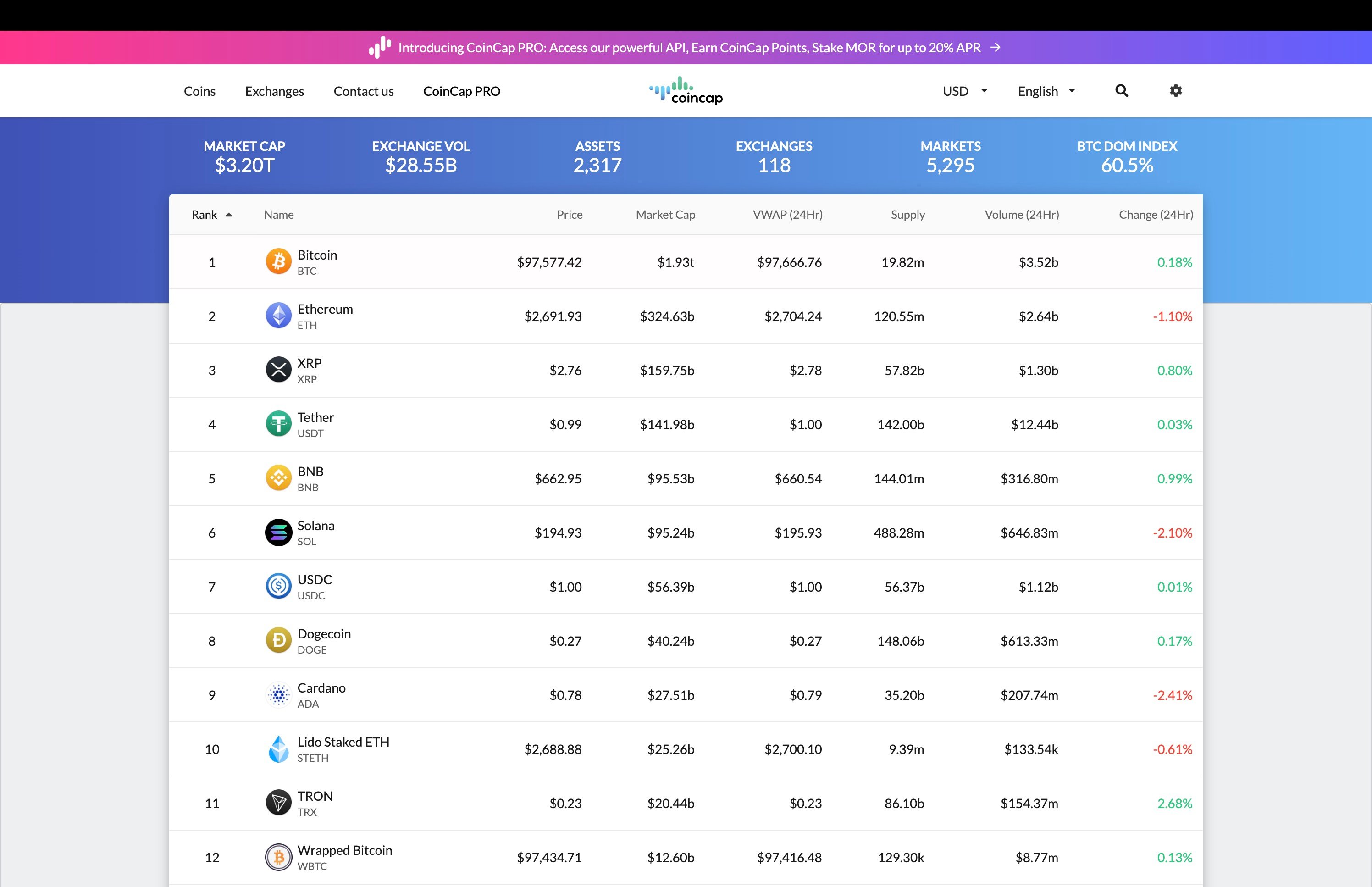Click TRON change value 2.68%

point(1174,804)
